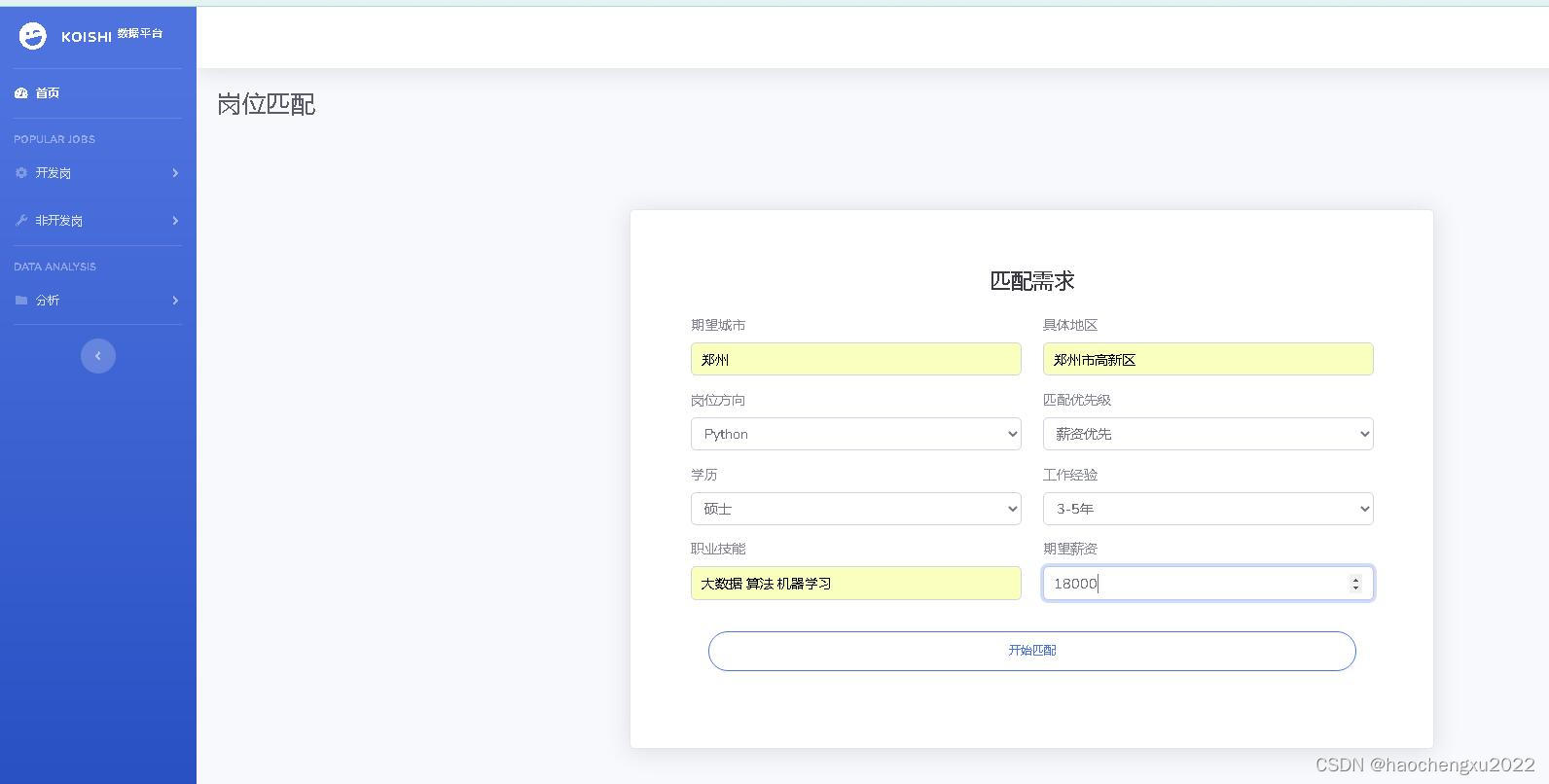Viewport: 1549px width, 784px height.
Task: Click the 岗位匹配 page heading
Action: 267,104
